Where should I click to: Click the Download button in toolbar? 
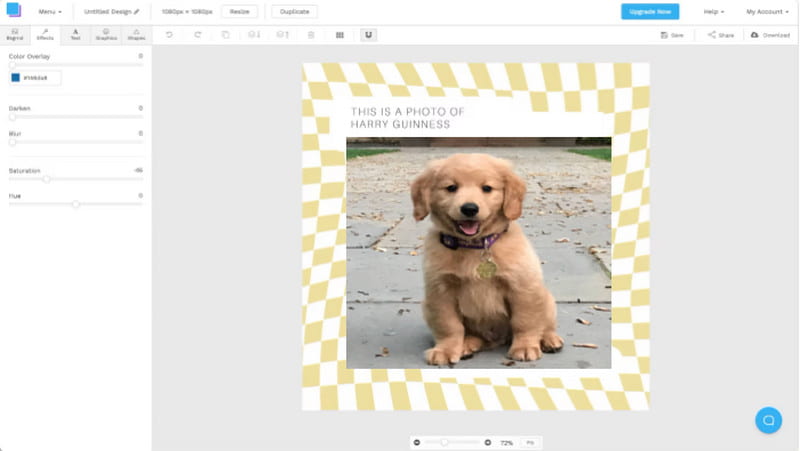[770, 35]
